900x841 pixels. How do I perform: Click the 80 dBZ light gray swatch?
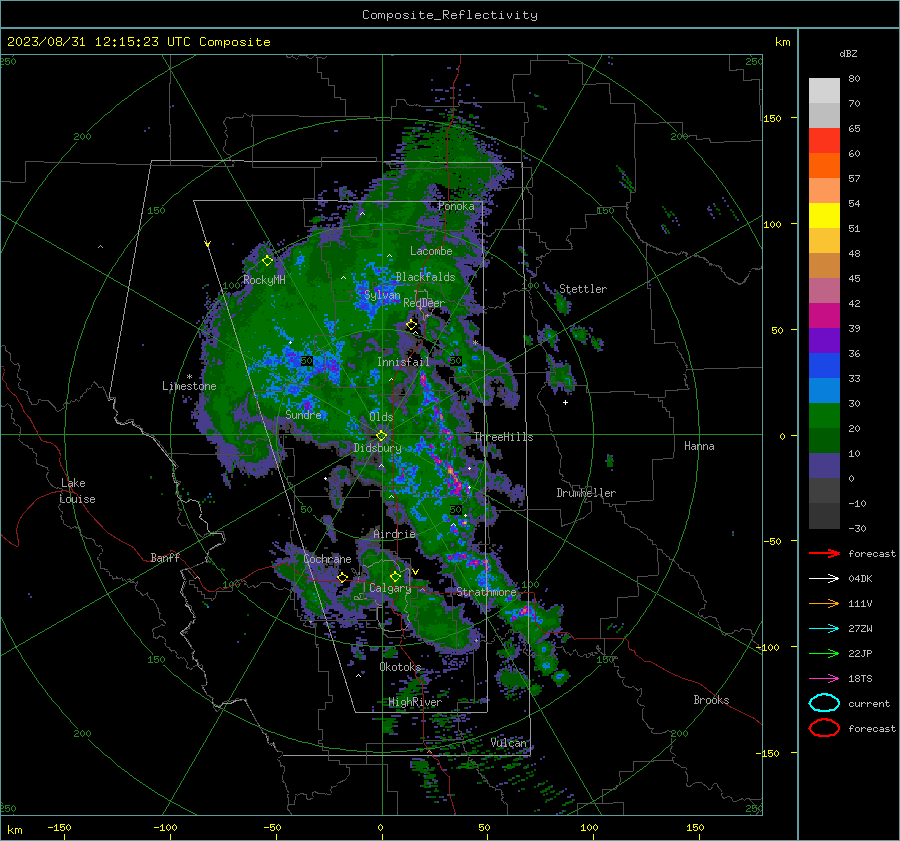click(x=824, y=90)
